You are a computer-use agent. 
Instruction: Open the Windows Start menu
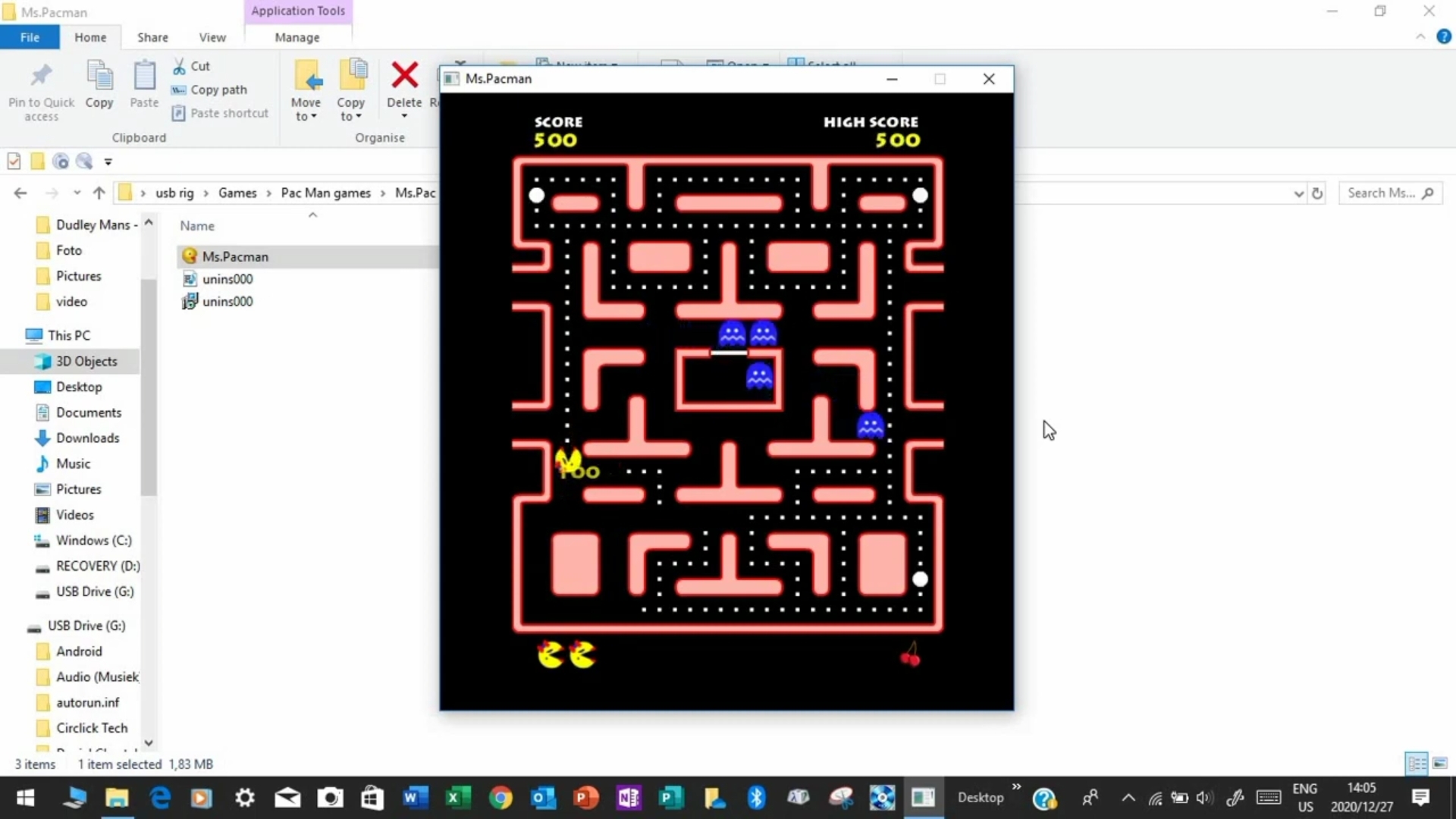[x=25, y=798]
